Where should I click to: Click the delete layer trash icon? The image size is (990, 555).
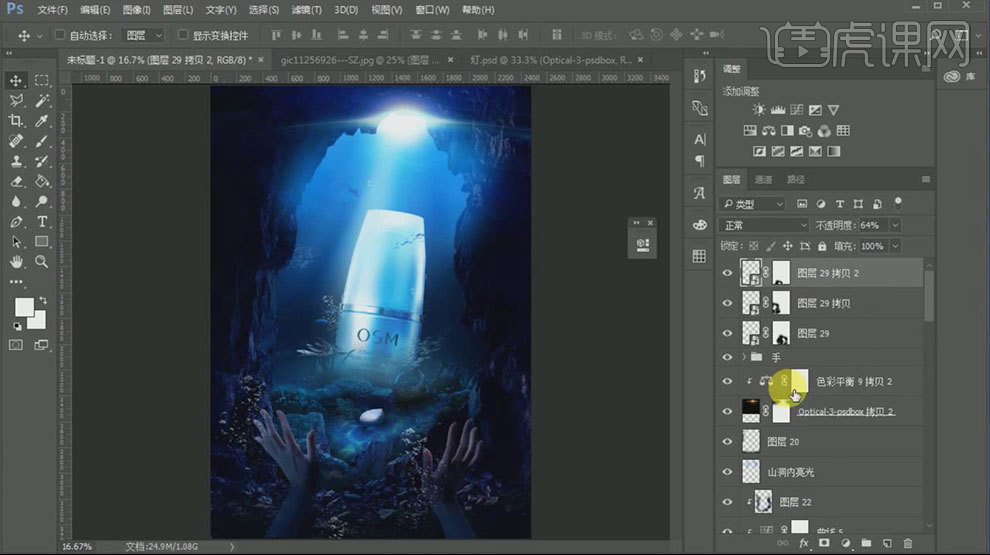[907, 543]
